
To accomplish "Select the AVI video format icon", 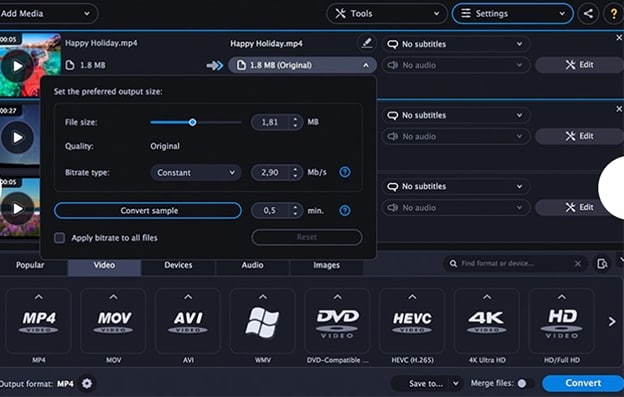I will [x=188, y=321].
